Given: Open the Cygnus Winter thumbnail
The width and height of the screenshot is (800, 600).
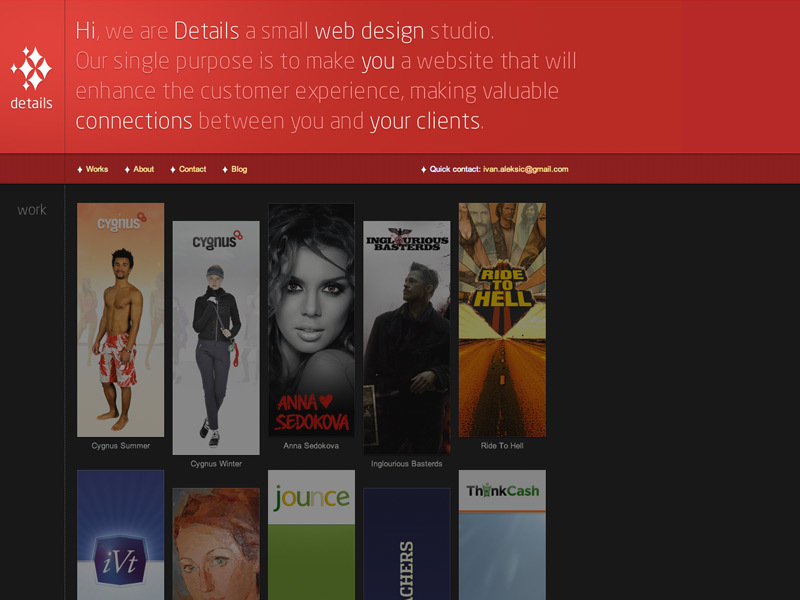Looking at the screenshot, I should point(216,338).
